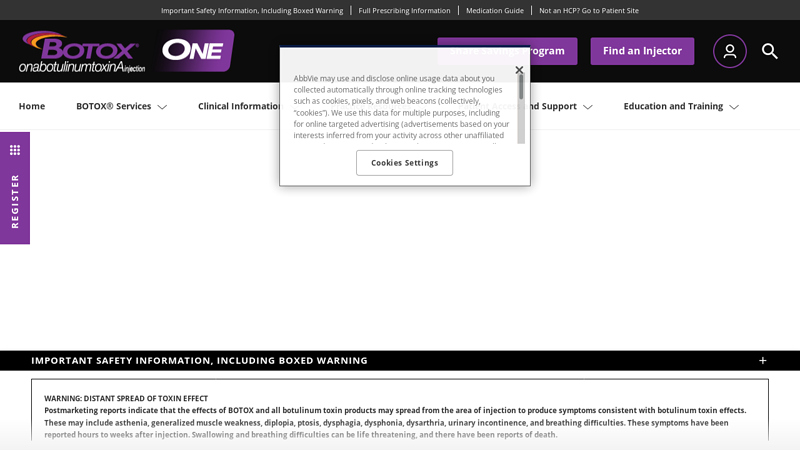This screenshot has height=450, width=800.
Task: Open the Clinical Information menu
Action: pyautogui.click(x=240, y=106)
